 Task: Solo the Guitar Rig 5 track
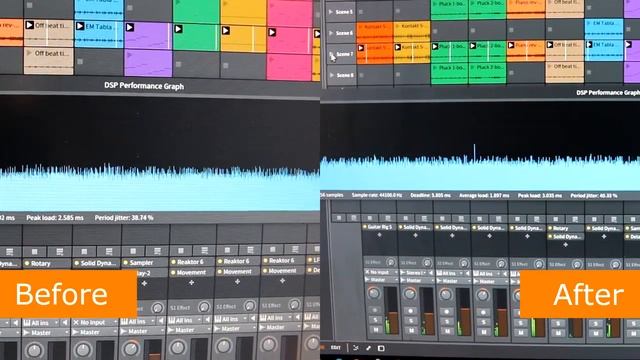pos(376,320)
